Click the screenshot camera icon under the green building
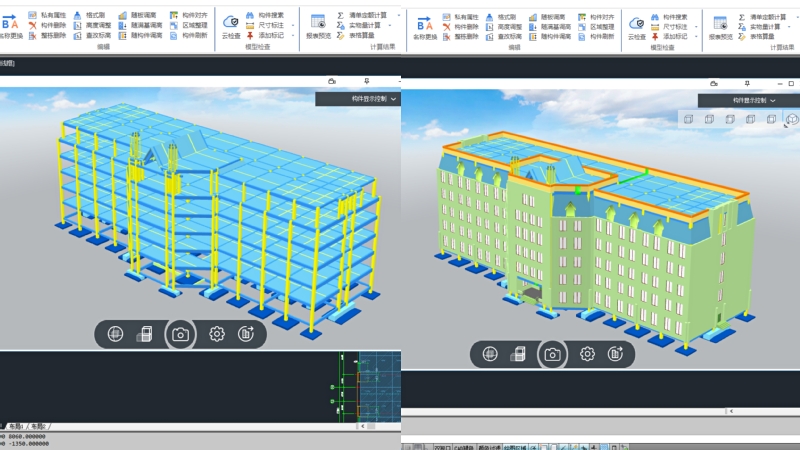The width and height of the screenshot is (800, 450). click(x=551, y=354)
